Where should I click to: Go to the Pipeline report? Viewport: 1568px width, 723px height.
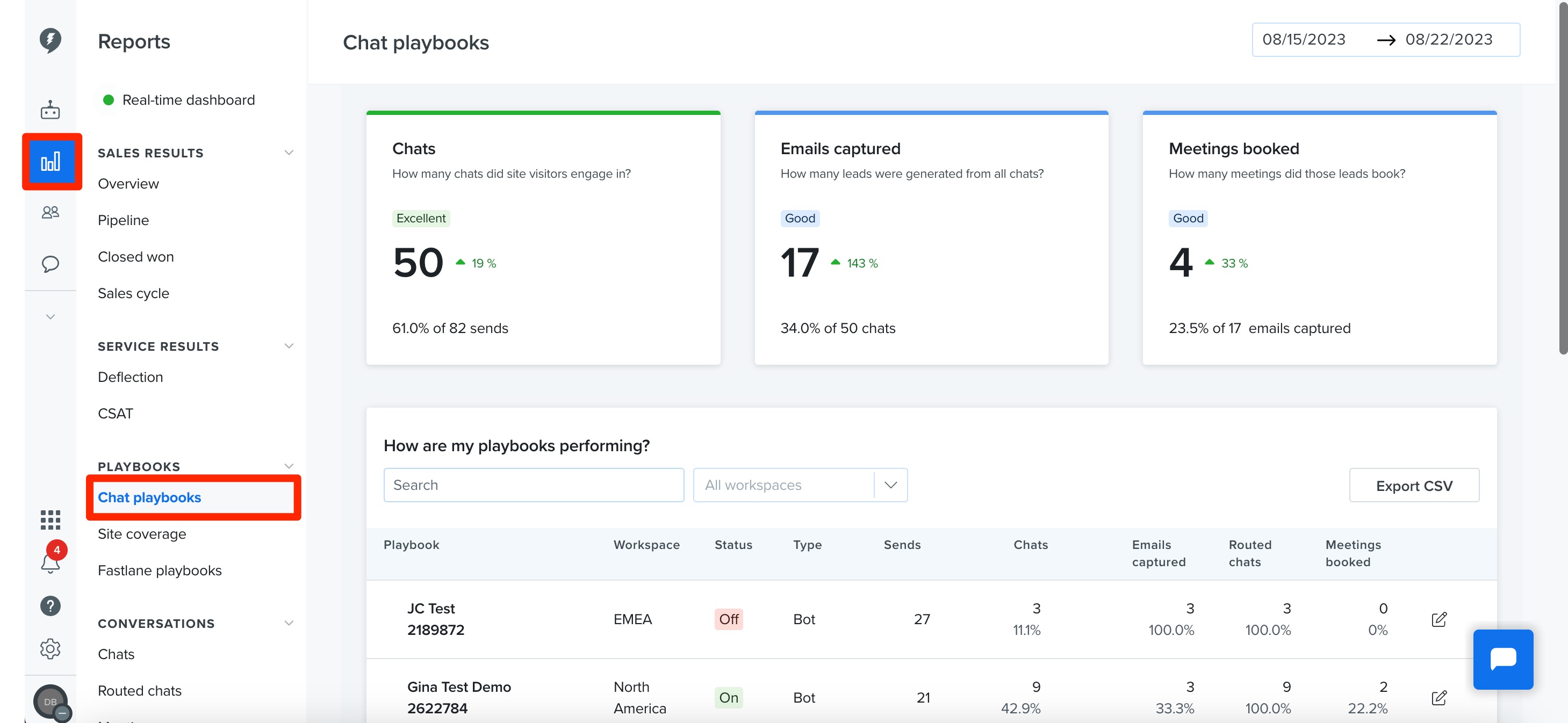pyautogui.click(x=123, y=220)
